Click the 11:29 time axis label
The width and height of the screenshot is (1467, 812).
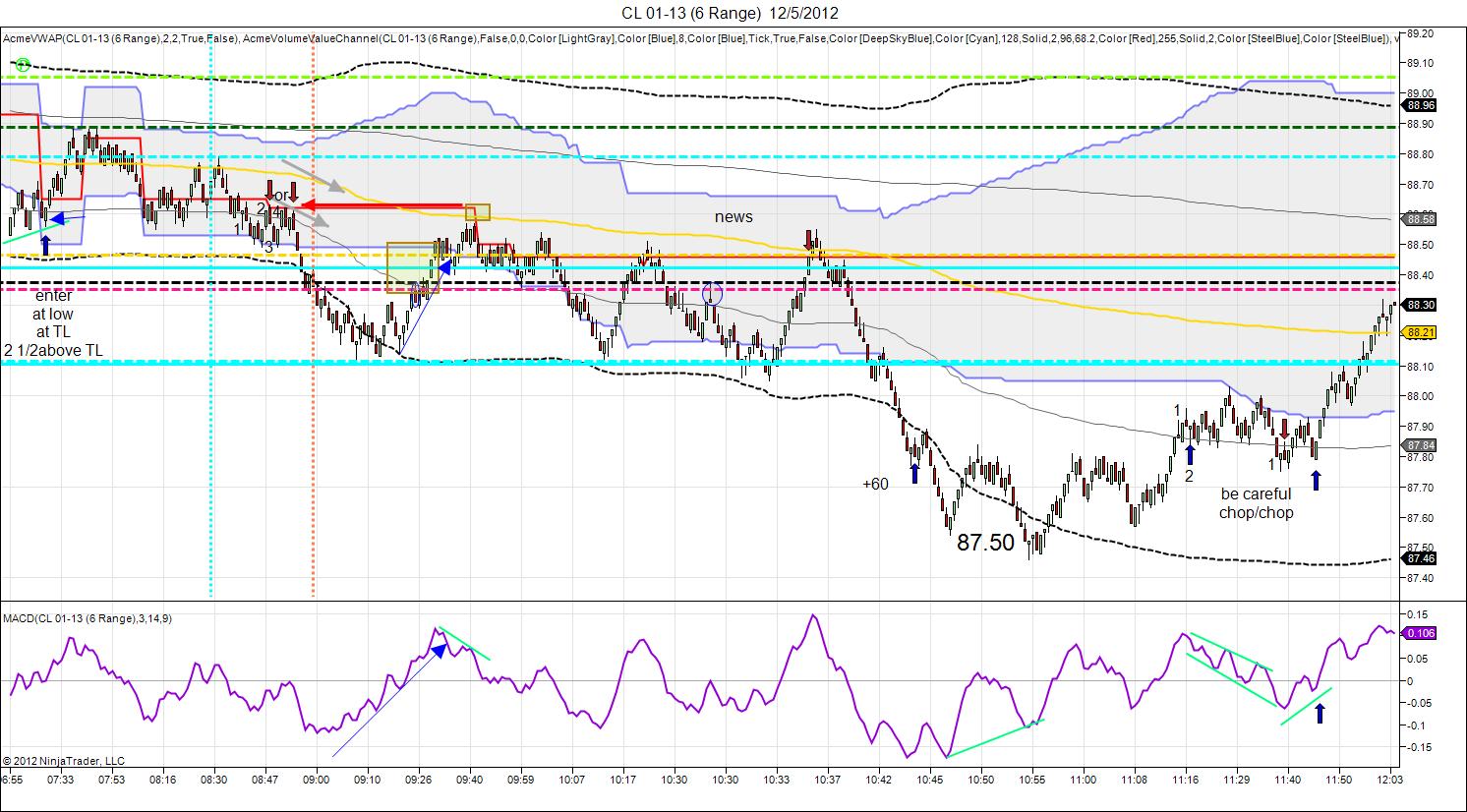pos(1236,780)
